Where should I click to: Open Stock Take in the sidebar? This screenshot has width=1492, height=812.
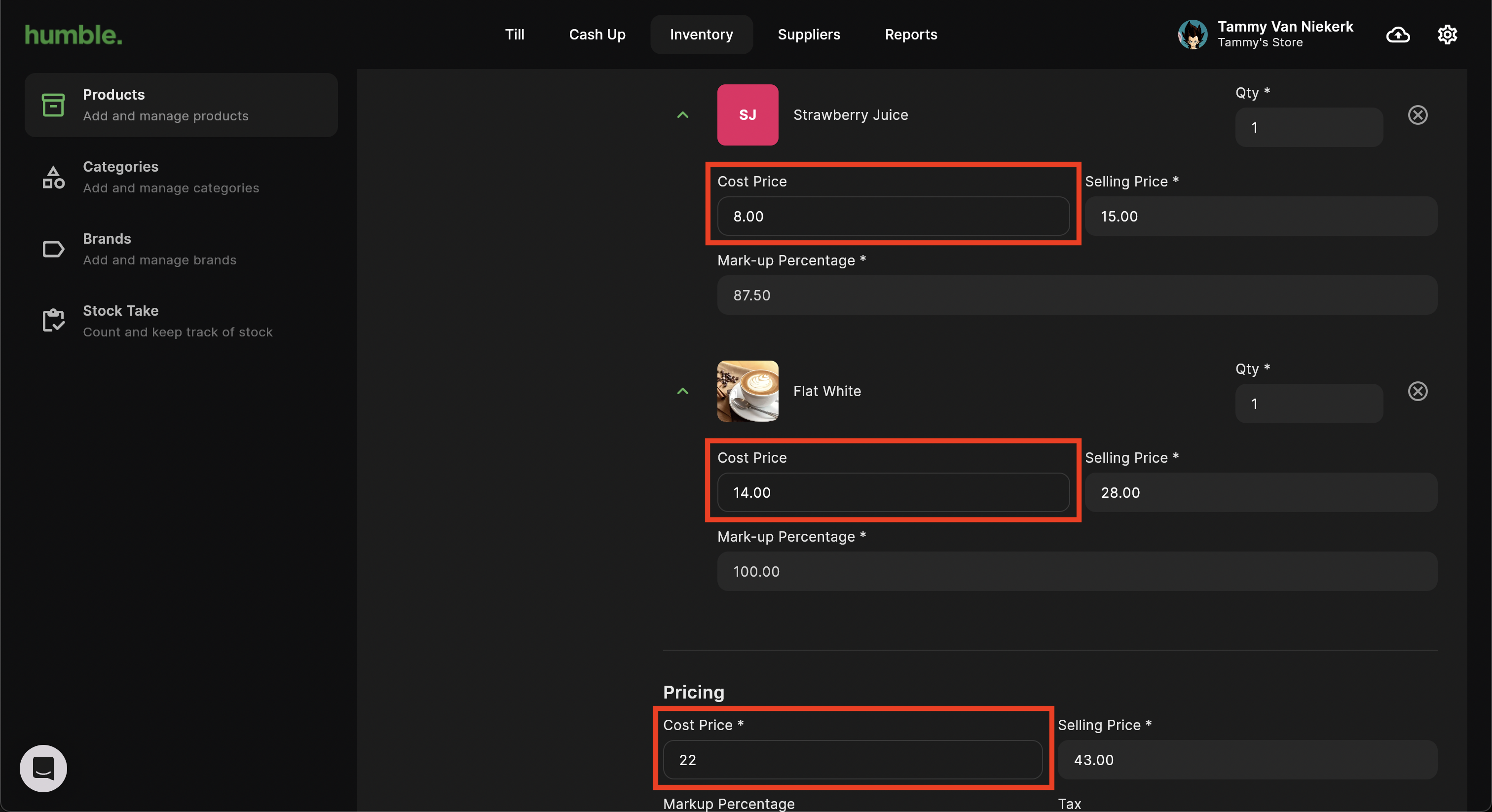[x=181, y=321]
